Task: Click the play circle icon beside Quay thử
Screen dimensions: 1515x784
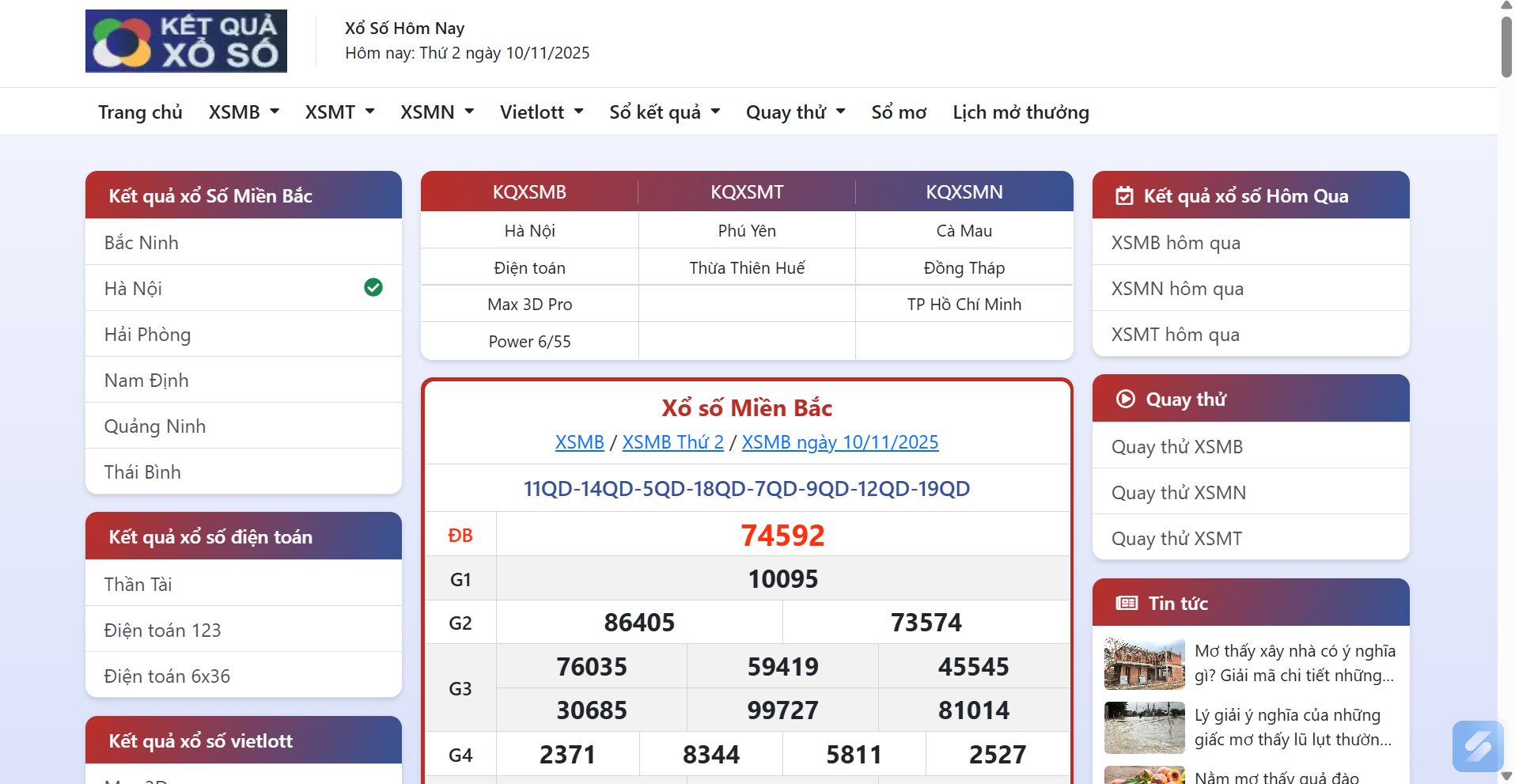Action: click(1125, 399)
